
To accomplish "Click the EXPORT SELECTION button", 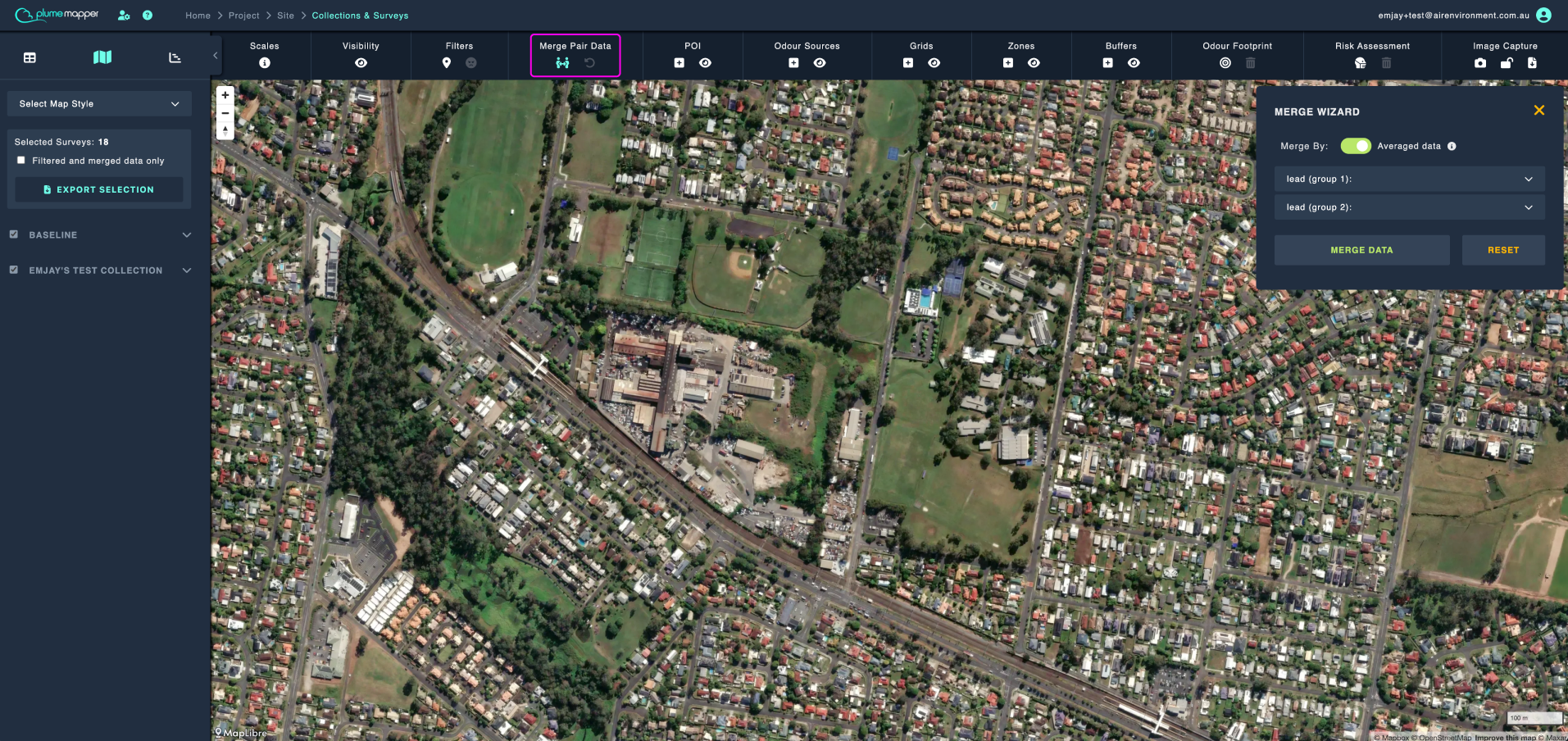I will click(99, 189).
